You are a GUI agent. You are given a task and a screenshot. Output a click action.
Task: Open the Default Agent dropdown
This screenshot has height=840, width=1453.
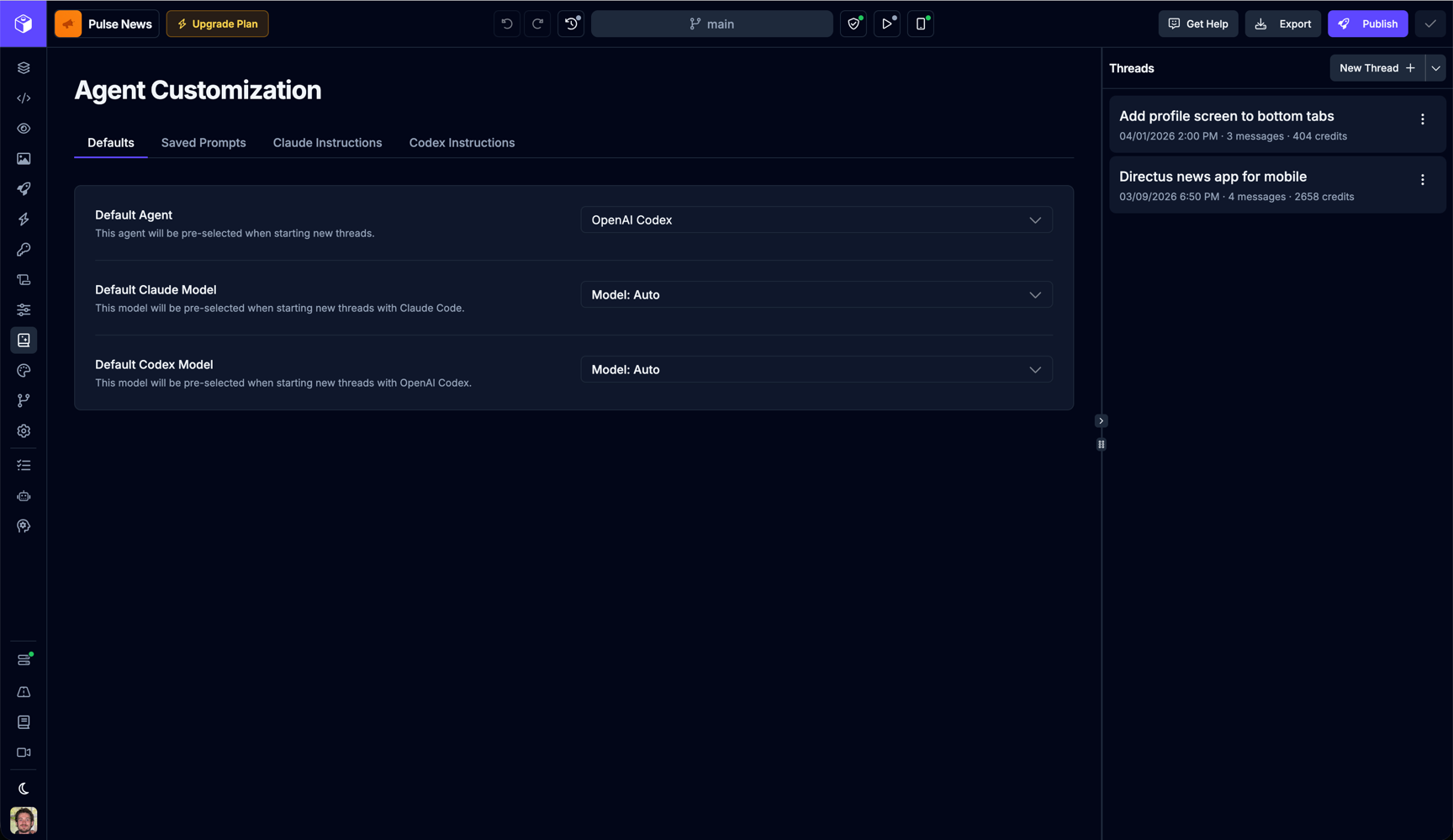click(816, 220)
